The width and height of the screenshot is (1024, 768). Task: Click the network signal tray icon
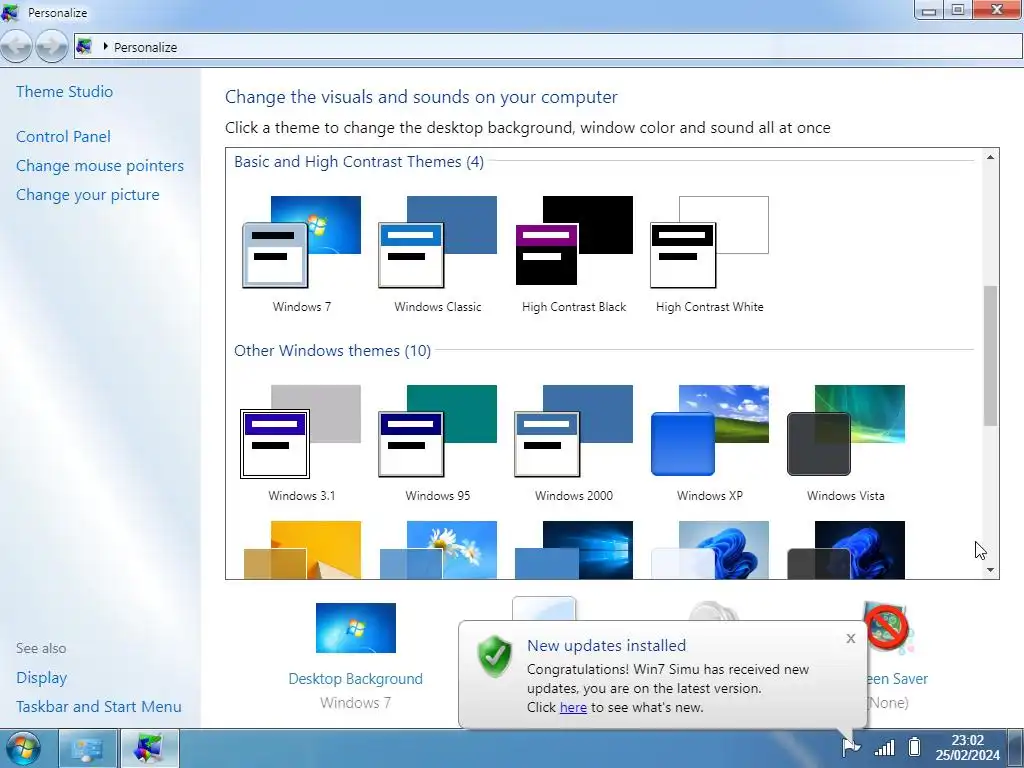click(x=884, y=747)
